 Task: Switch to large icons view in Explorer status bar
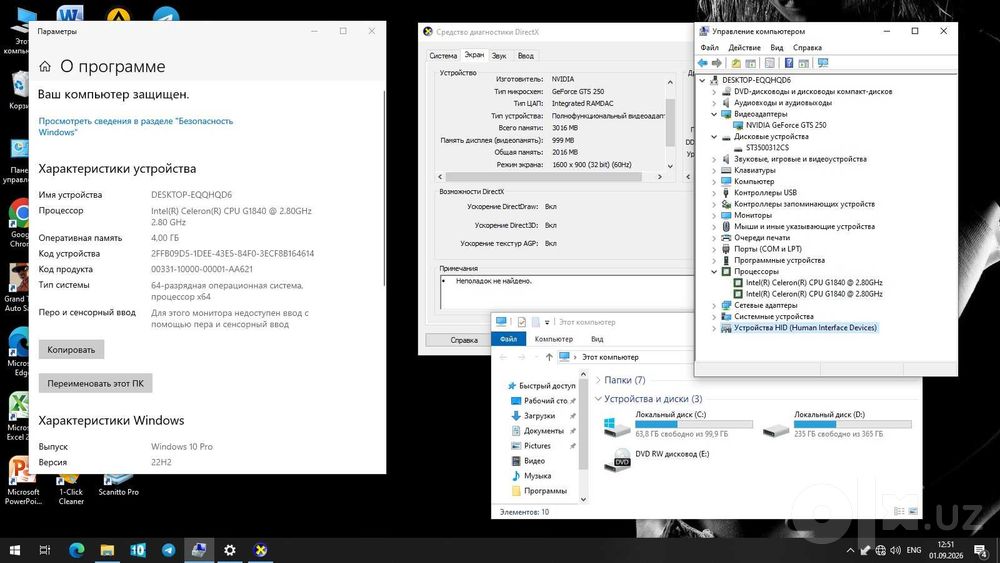pyautogui.click(x=913, y=511)
